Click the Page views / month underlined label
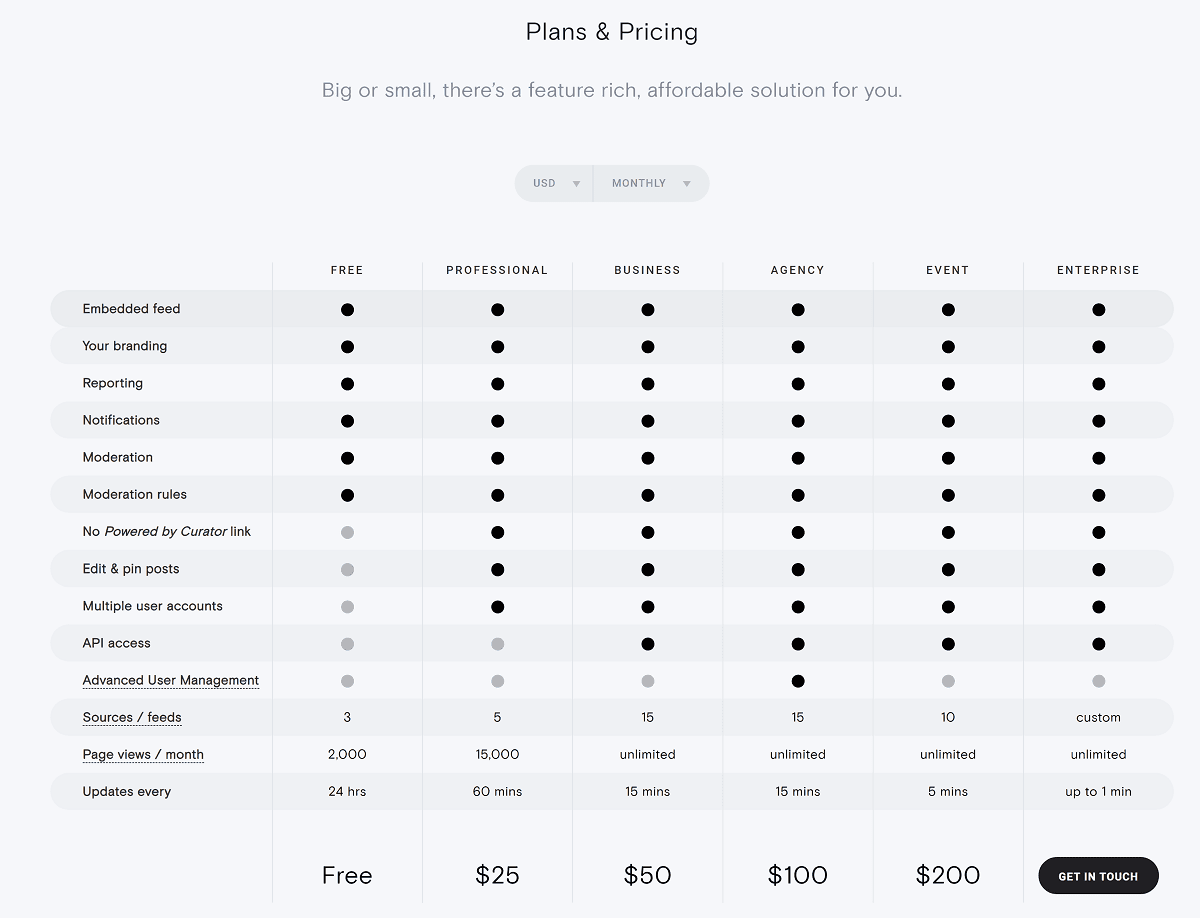The height and width of the screenshot is (918, 1200). tap(144, 754)
